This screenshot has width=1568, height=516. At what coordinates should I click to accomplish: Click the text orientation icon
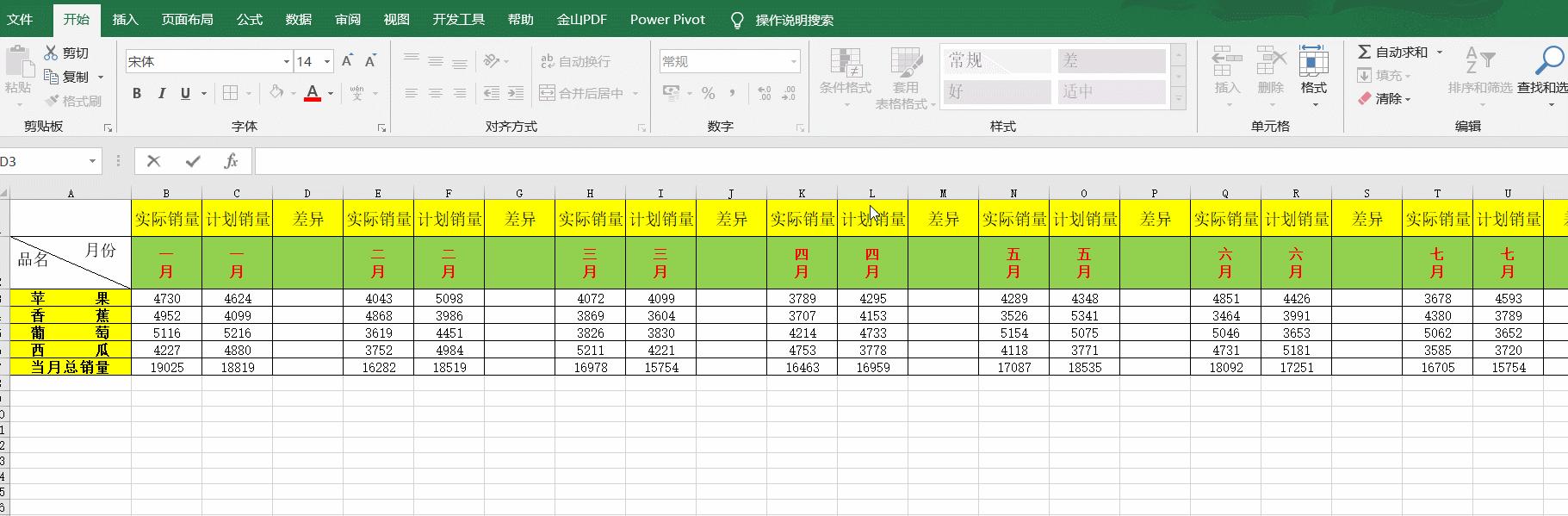point(492,60)
